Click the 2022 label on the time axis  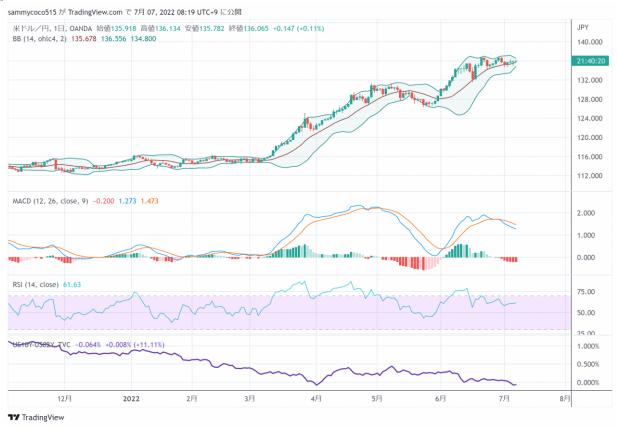pyautogui.click(x=130, y=397)
